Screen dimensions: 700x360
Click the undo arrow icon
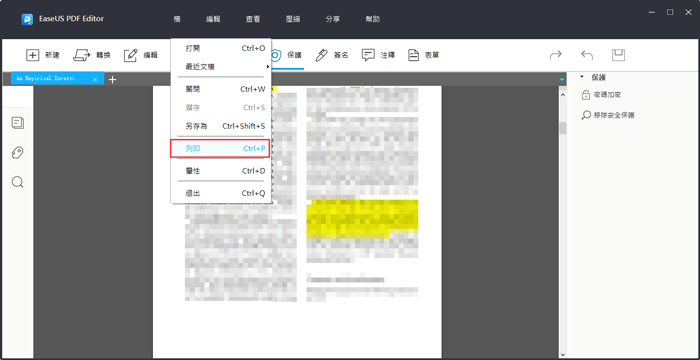coord(587,55)
